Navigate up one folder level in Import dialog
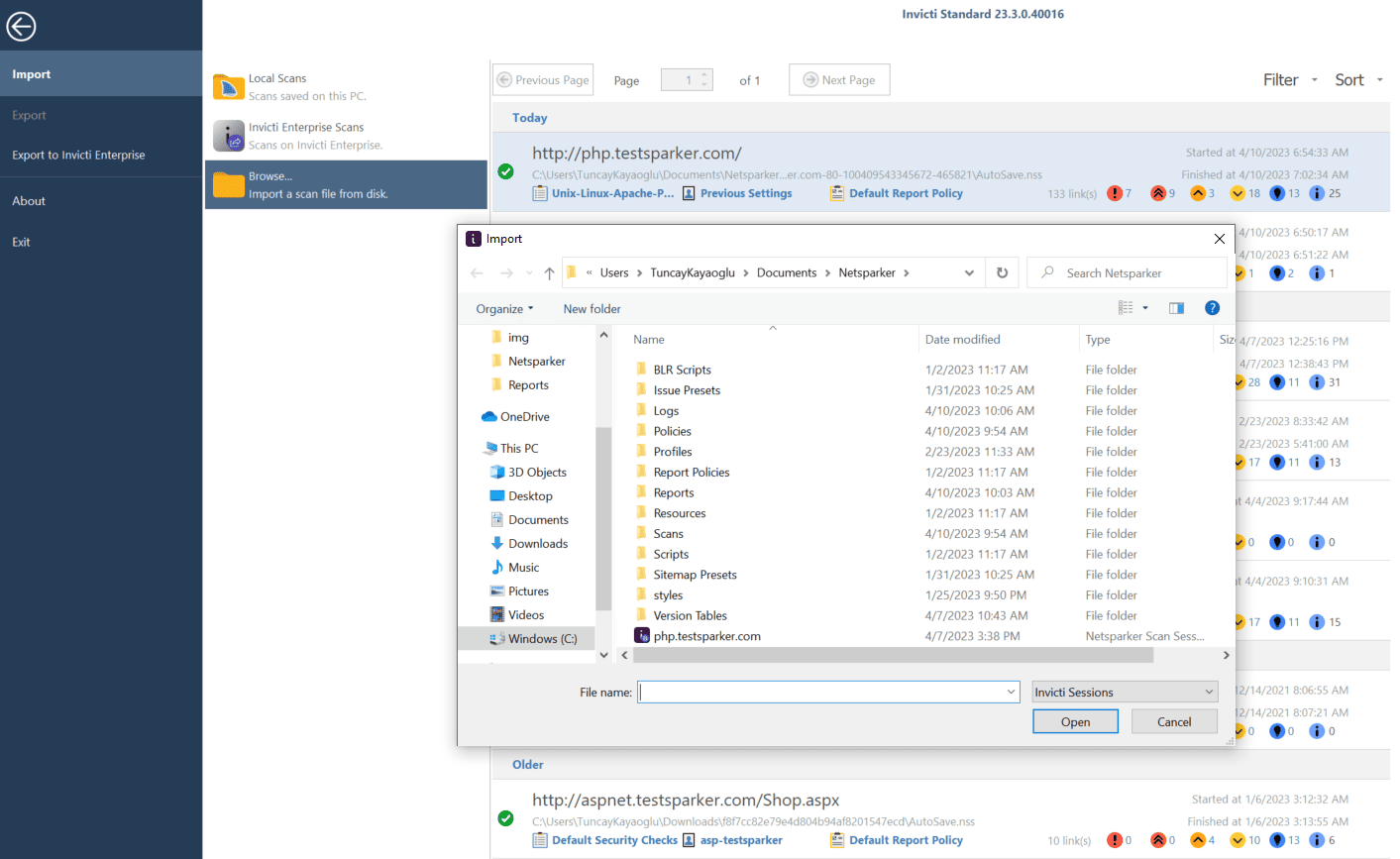This screenshot has height=859, width=1400. pyautogui.click(x=548, y=272)
